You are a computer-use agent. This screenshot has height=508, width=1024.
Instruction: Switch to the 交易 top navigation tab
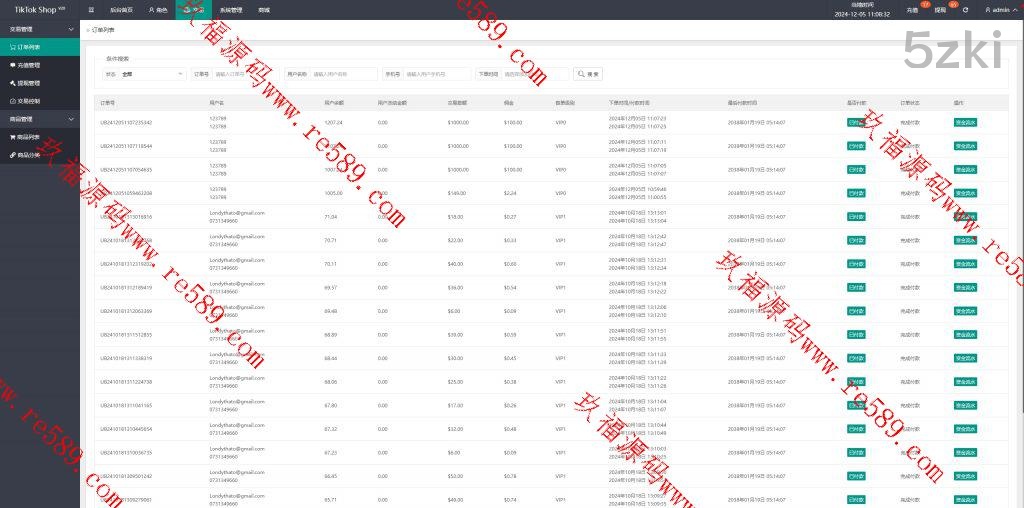point(193,10)
